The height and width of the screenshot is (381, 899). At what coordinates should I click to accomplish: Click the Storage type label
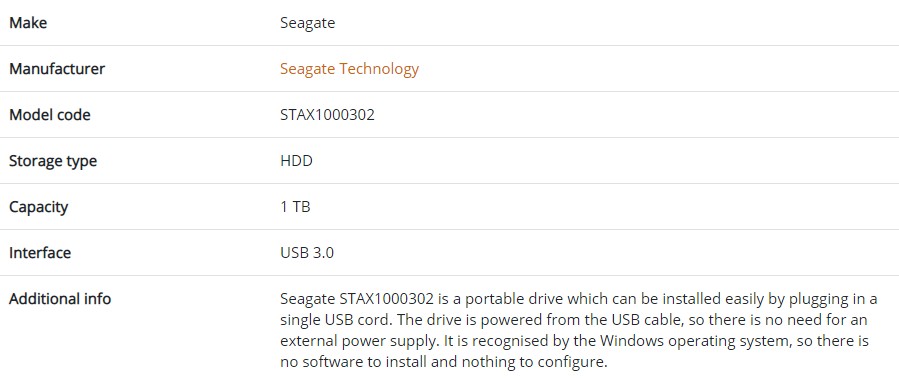pyautogui.click(x=53, y=161)
